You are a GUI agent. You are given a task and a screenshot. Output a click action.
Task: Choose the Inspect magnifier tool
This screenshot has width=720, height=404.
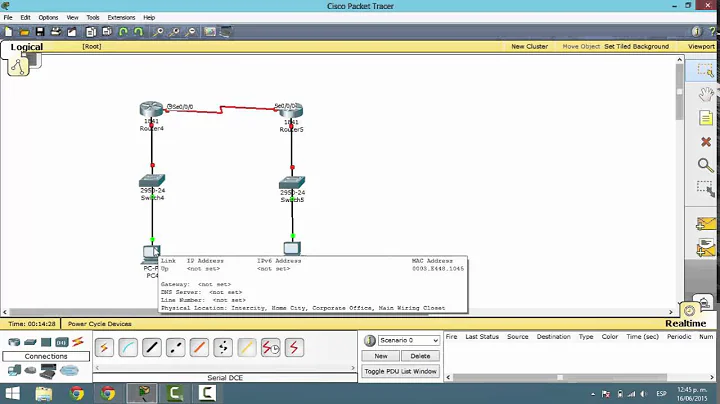point(705,165)
